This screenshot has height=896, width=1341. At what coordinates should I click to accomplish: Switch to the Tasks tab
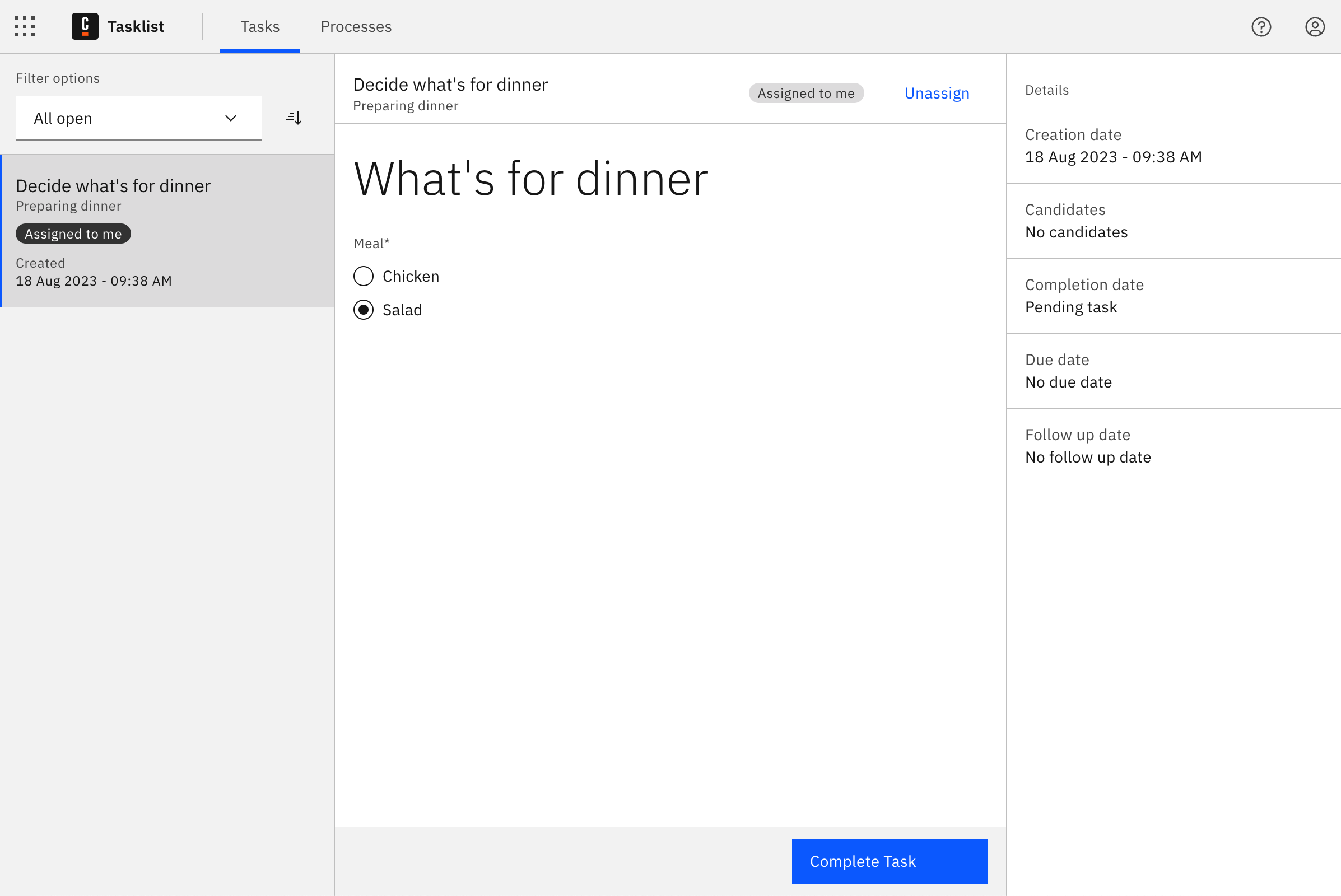point(259,26)
